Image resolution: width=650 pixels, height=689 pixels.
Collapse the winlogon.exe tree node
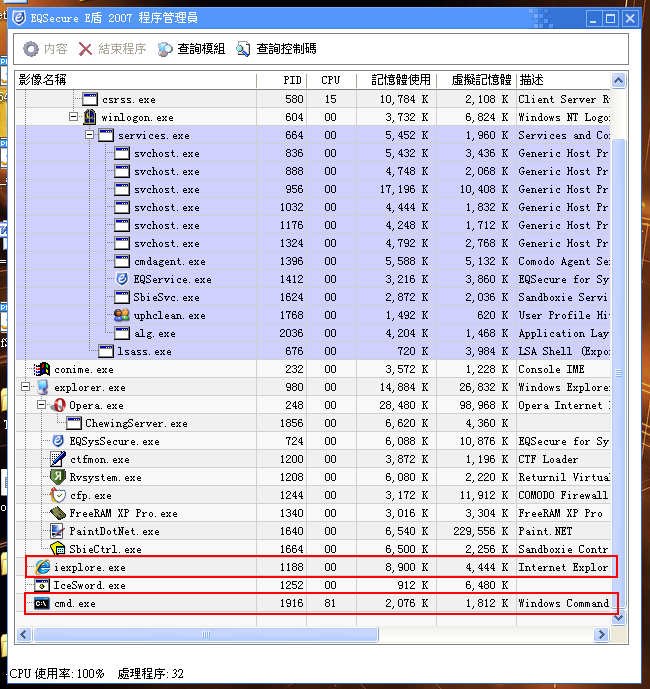73,116
